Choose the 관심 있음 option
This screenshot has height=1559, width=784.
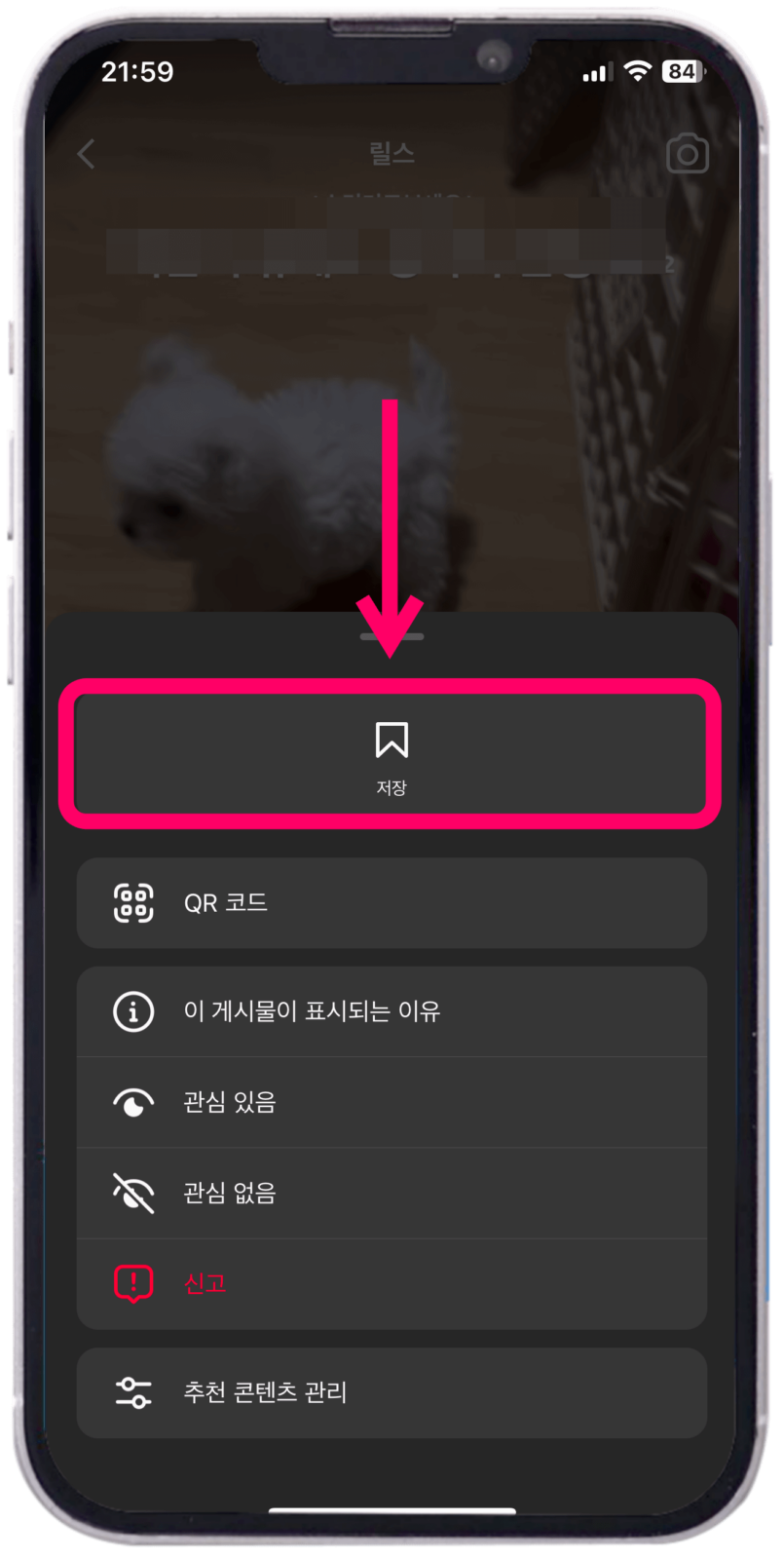(392, 1102)
